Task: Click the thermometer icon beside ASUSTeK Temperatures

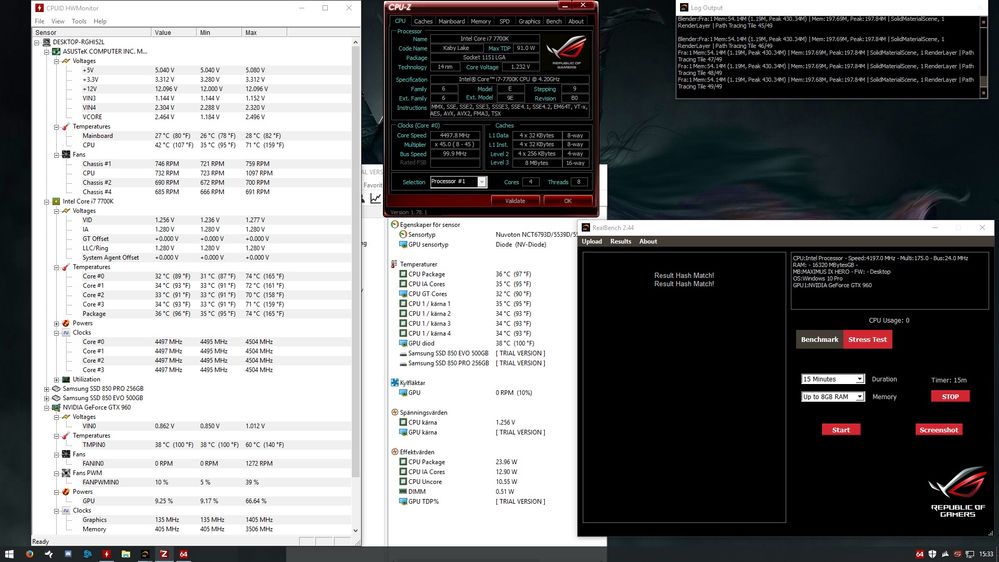Action: click(x=66, y=126)
